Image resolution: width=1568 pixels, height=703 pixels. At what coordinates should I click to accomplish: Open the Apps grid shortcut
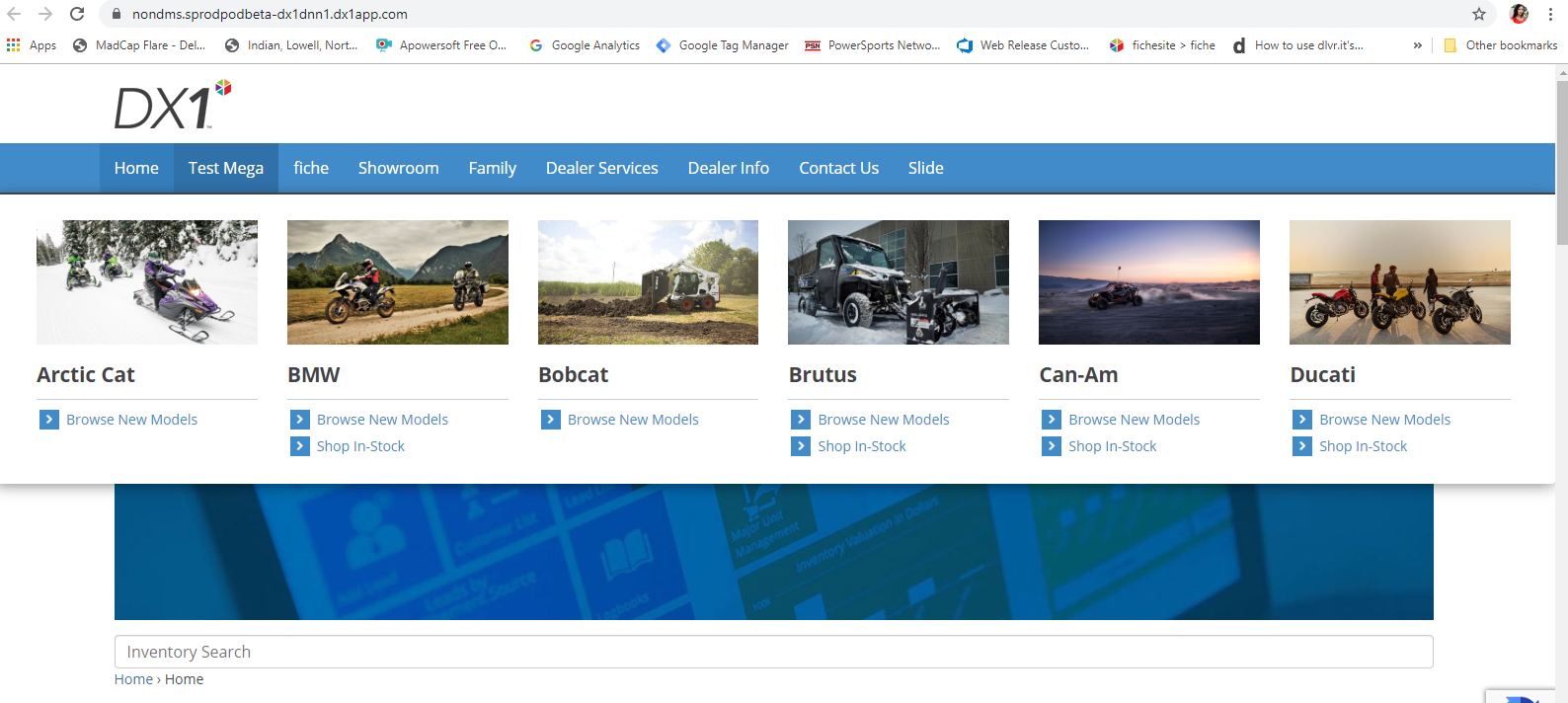32,45
